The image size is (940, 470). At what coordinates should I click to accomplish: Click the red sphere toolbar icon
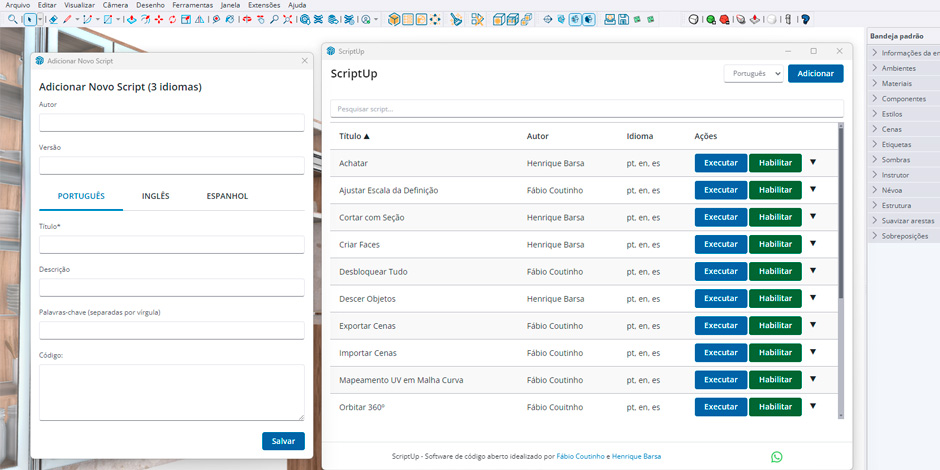724,19
